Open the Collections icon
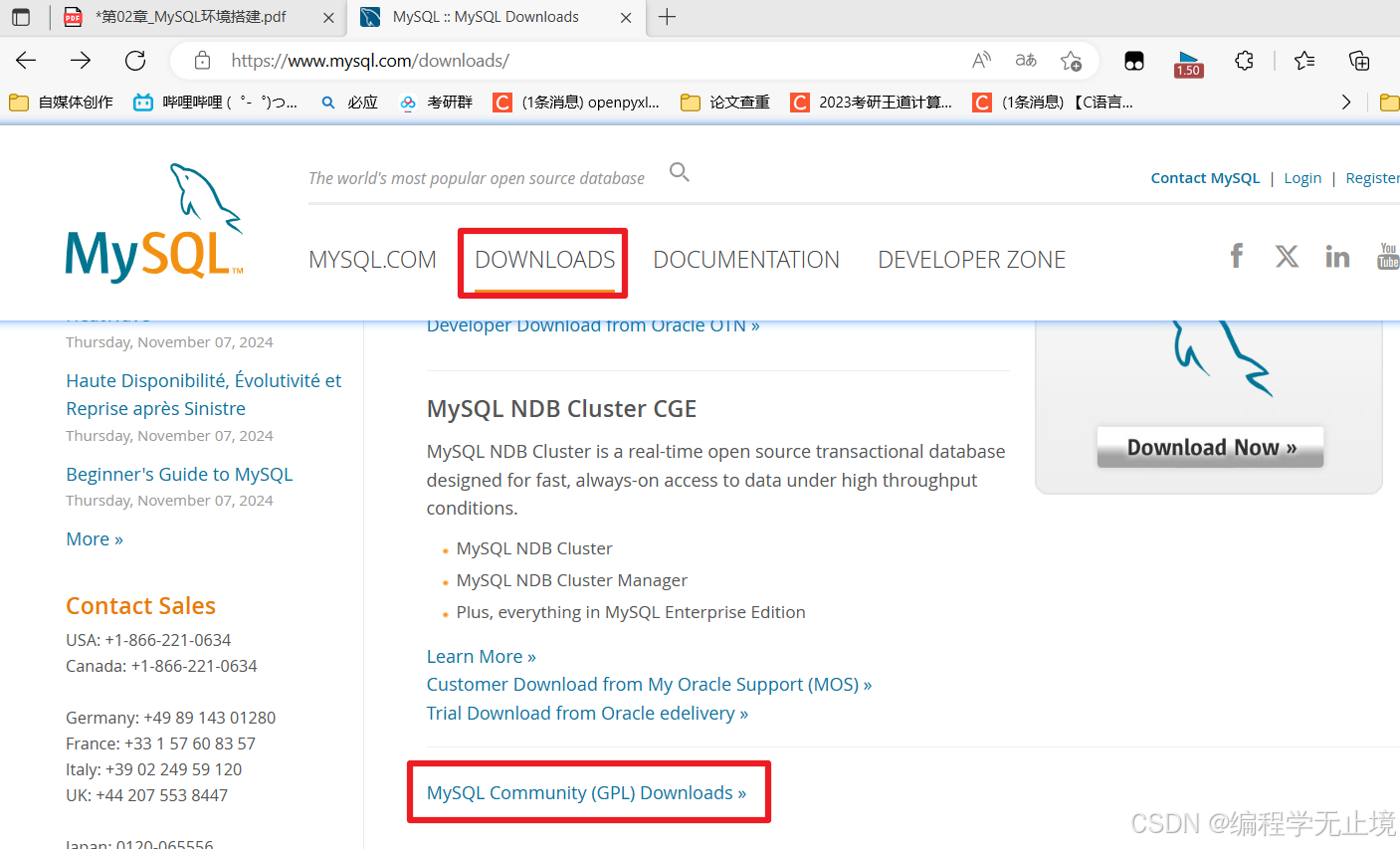This screenshot has height=849, width=1400. (1359, 61)
